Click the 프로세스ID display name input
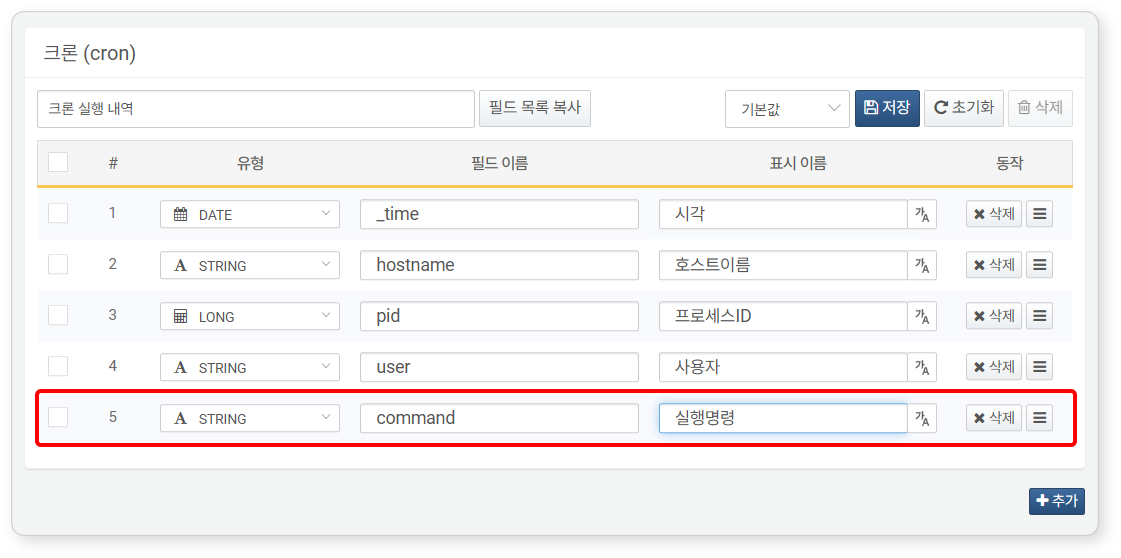The height and width of the screenshot is (558, 1121). pyautogui.click(x=783, y=317)
